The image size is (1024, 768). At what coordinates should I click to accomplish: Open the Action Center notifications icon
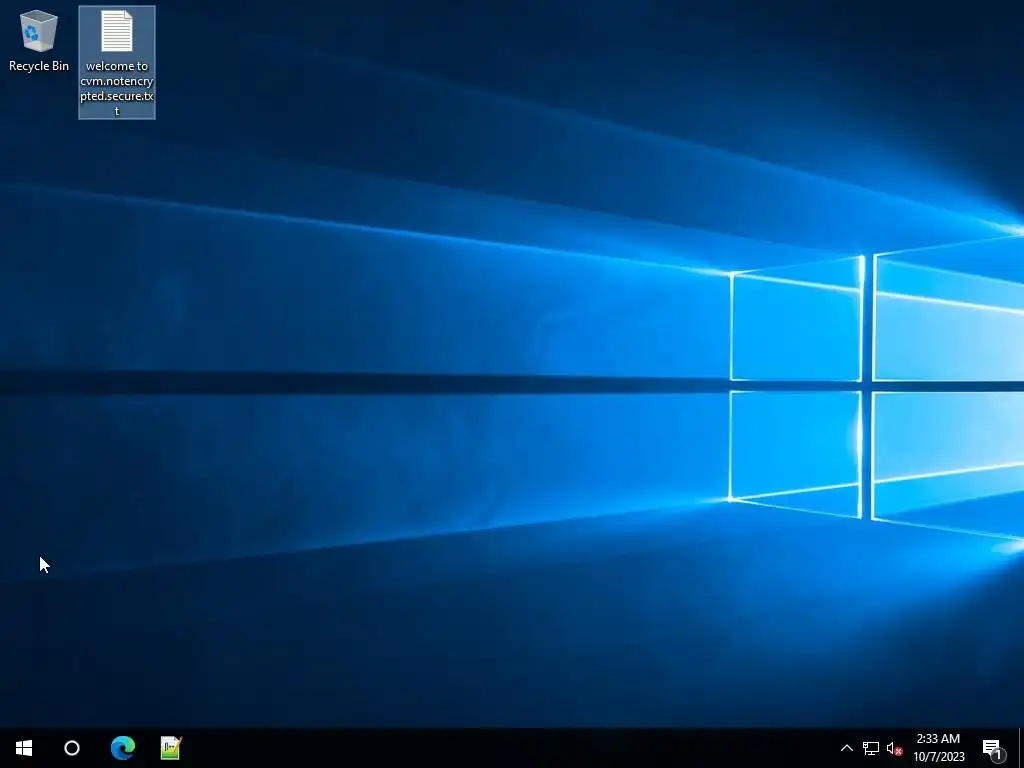click(993, 748)
